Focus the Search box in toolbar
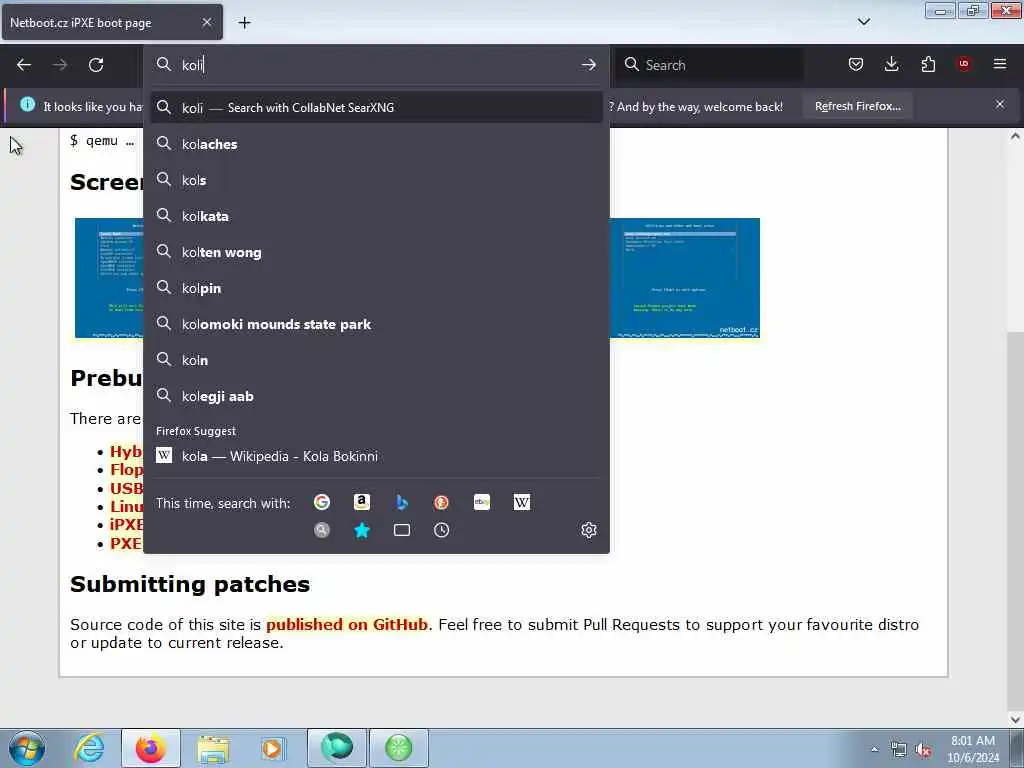1024x768 pixels. pyautogui.click(x=711, y=65)
